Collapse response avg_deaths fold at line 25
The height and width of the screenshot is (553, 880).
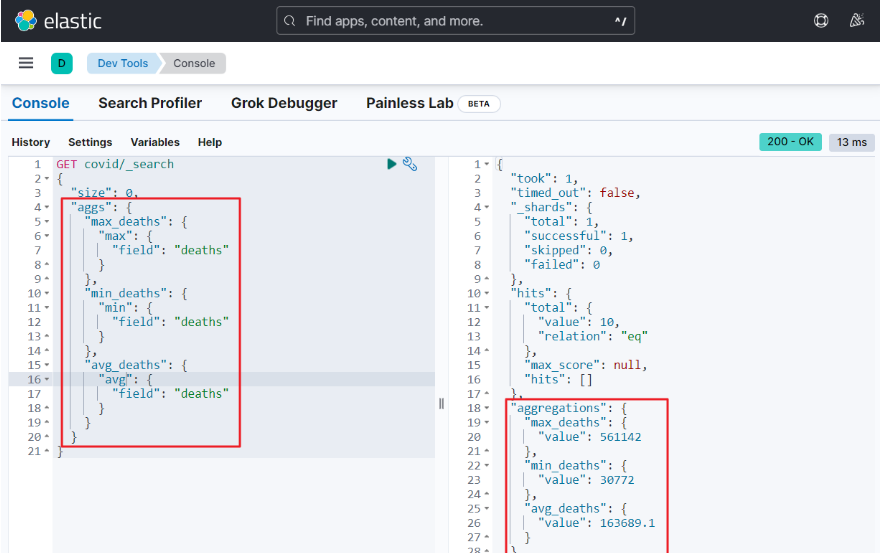487,509
